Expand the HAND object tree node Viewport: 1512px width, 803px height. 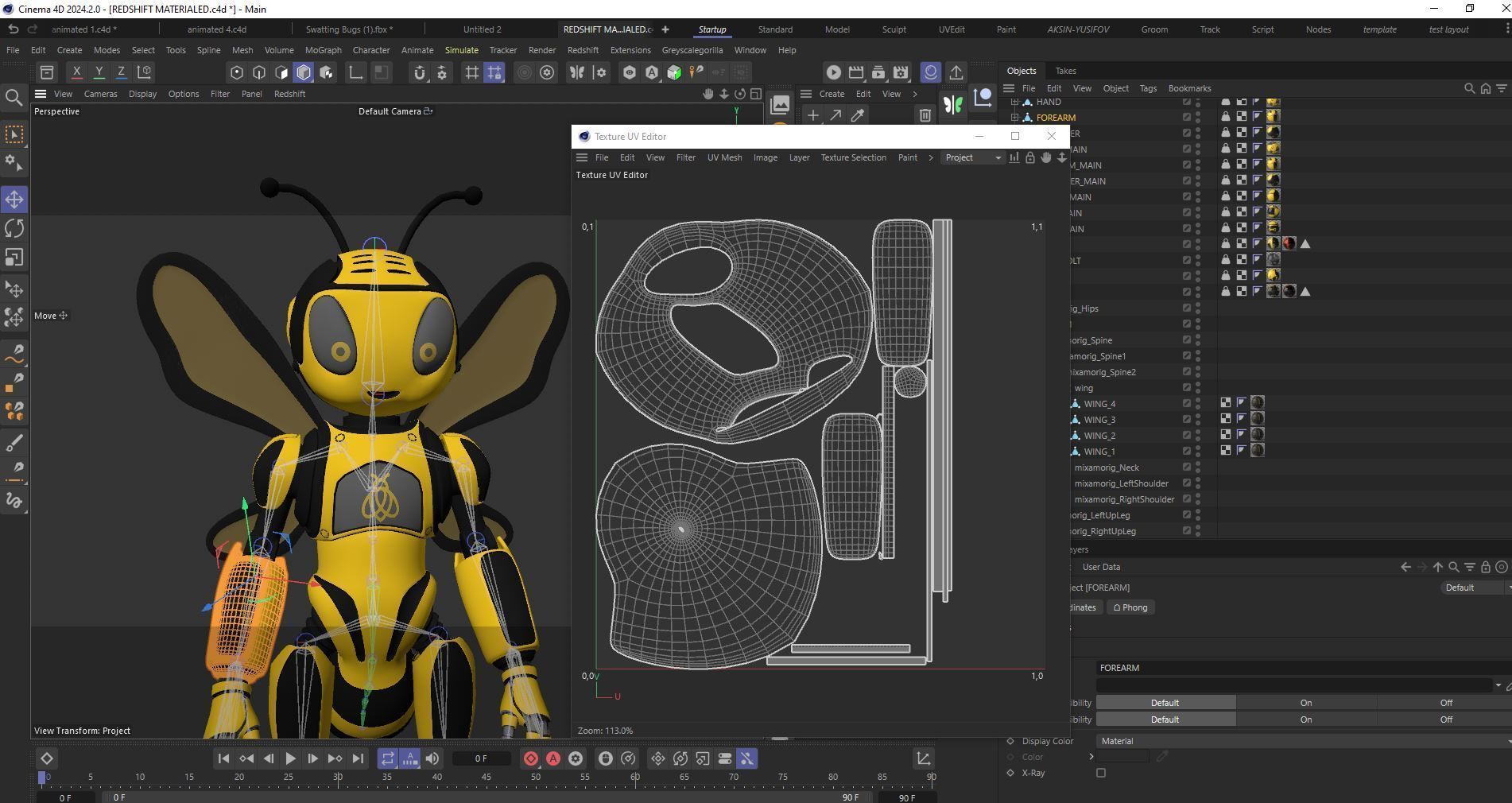[1014, 102]
